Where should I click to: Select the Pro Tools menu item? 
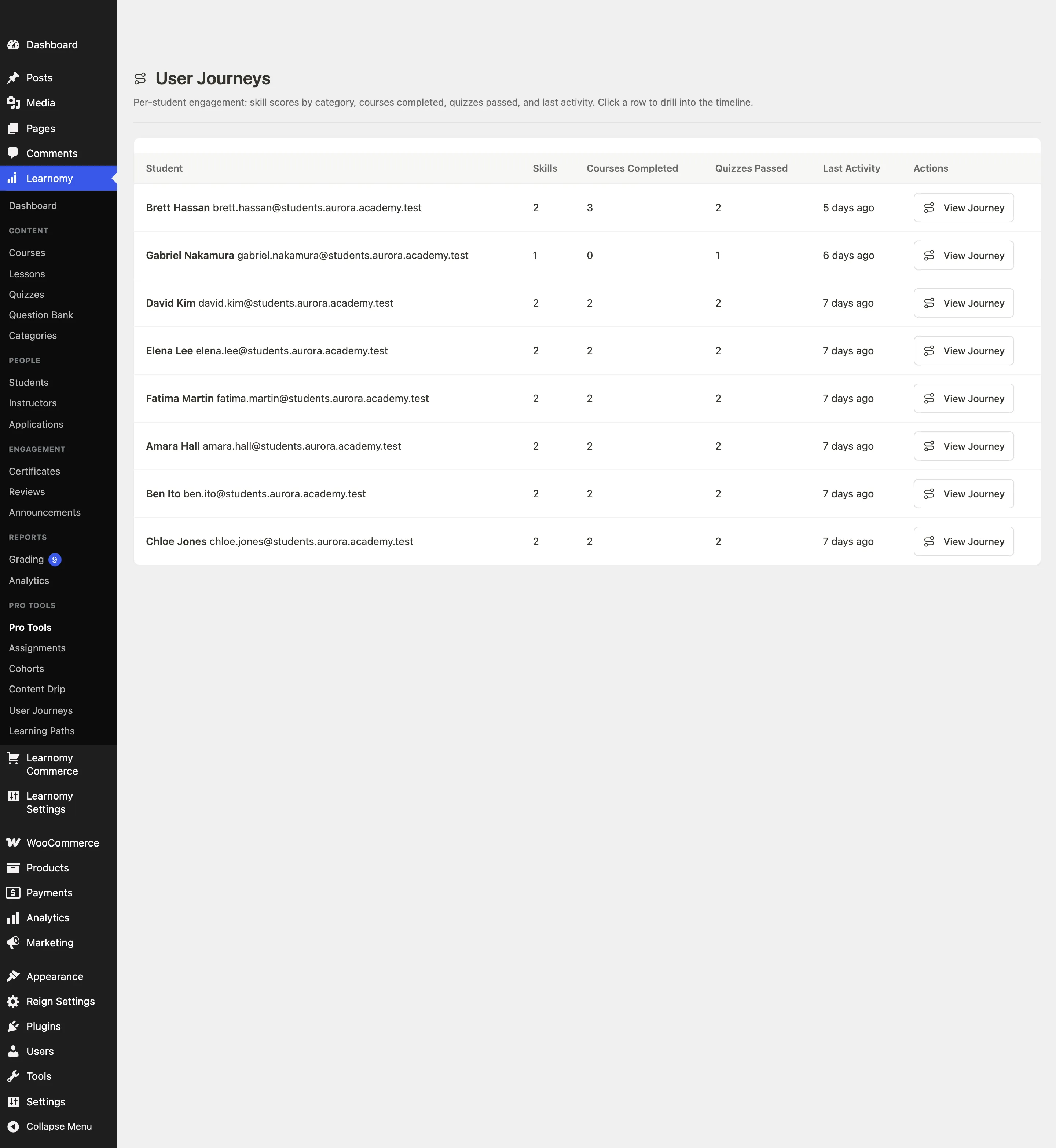pos(30,627)
